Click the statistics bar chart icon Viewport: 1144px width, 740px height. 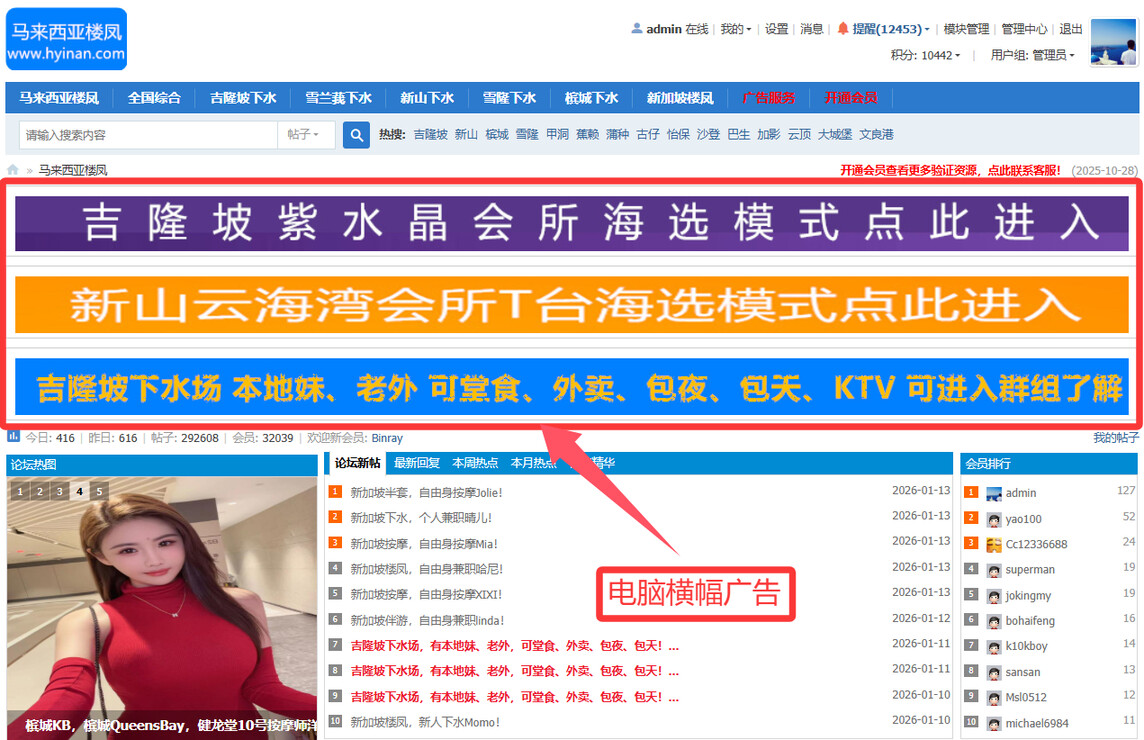tap(14, 437)
